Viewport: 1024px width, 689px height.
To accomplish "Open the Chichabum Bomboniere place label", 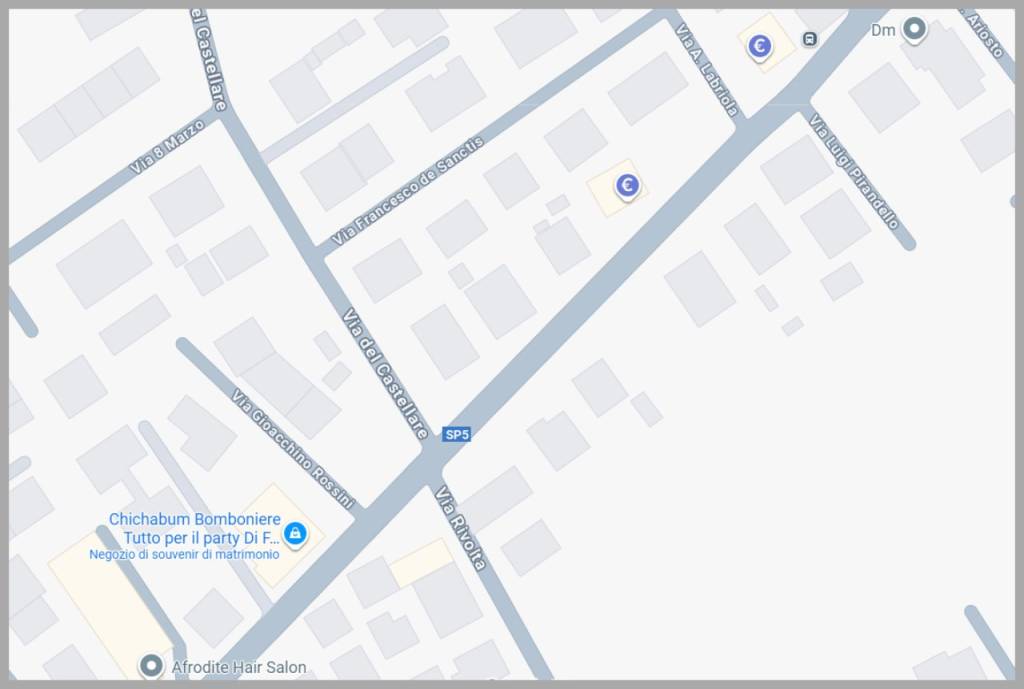I will point(195,528).
